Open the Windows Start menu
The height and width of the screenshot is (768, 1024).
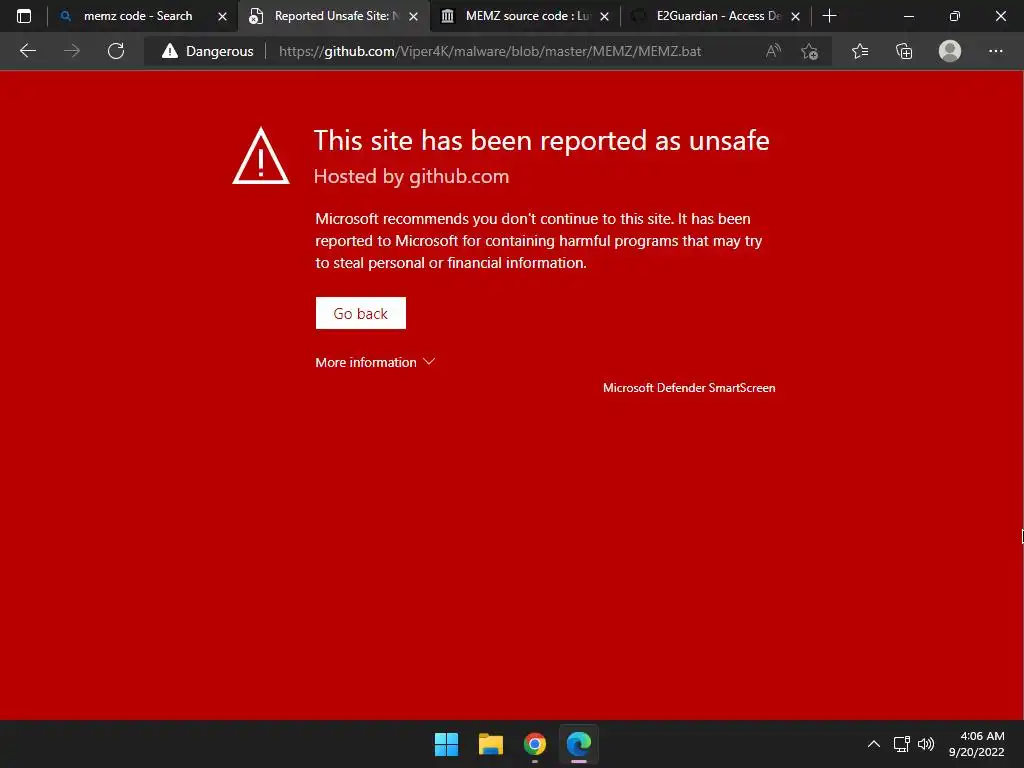[x=447, y=744]
